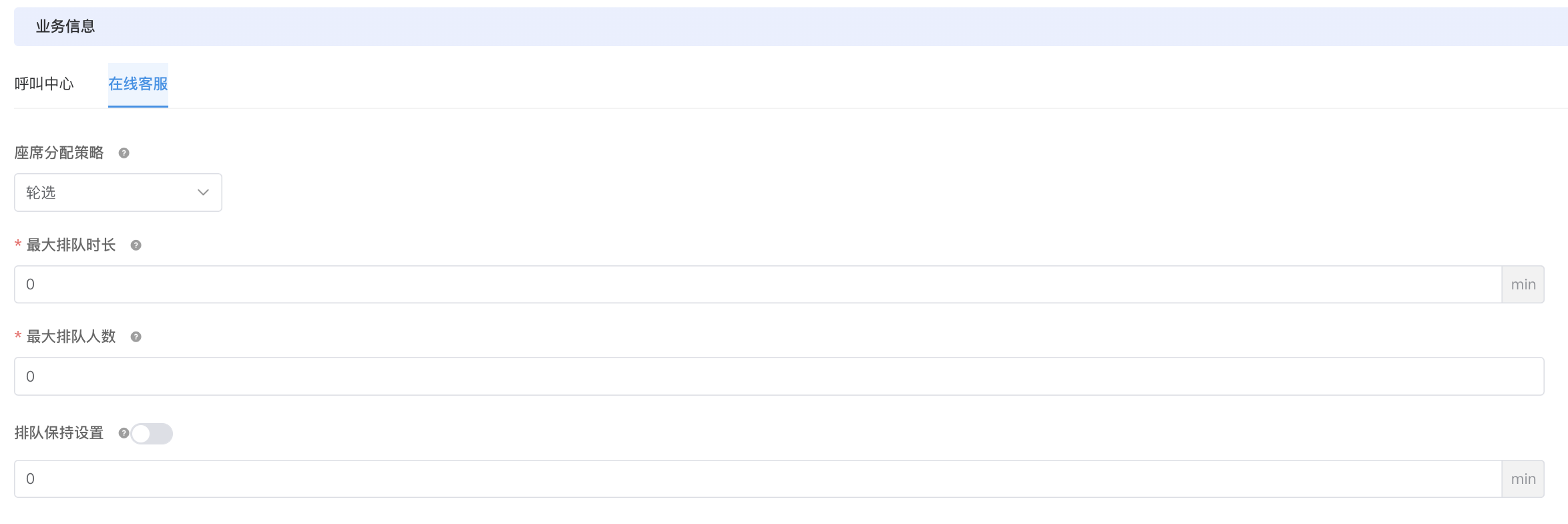This screenshot has width=1568, height=524.
Task: Click the min suffix of 排队保持 field
Action: 1523,479
